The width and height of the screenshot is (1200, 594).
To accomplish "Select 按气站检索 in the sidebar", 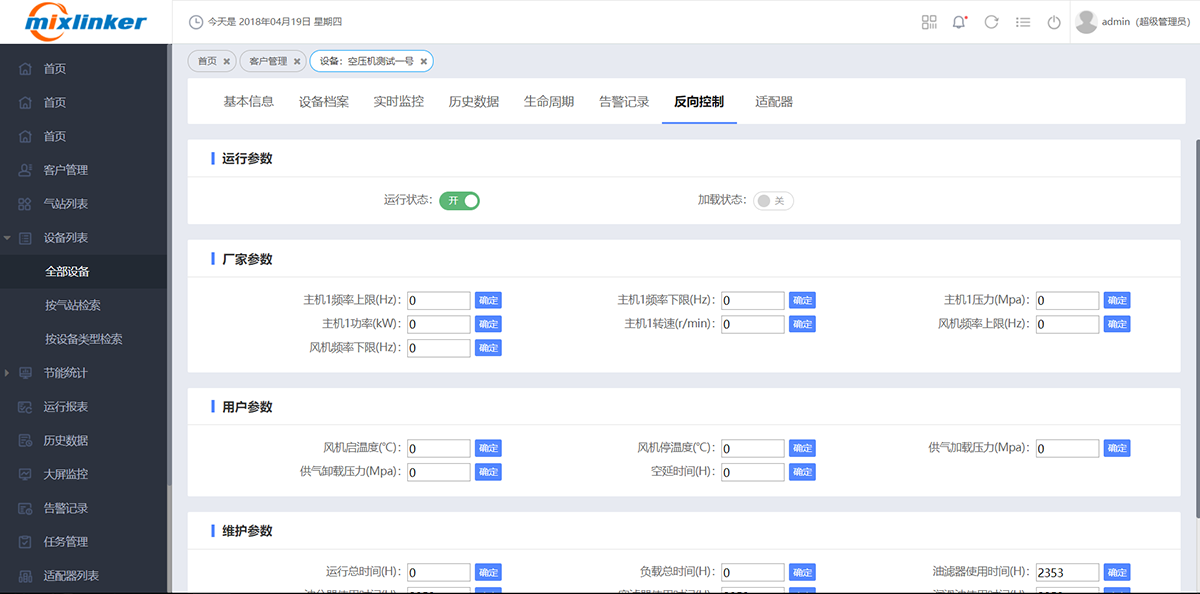I will 73,305.
